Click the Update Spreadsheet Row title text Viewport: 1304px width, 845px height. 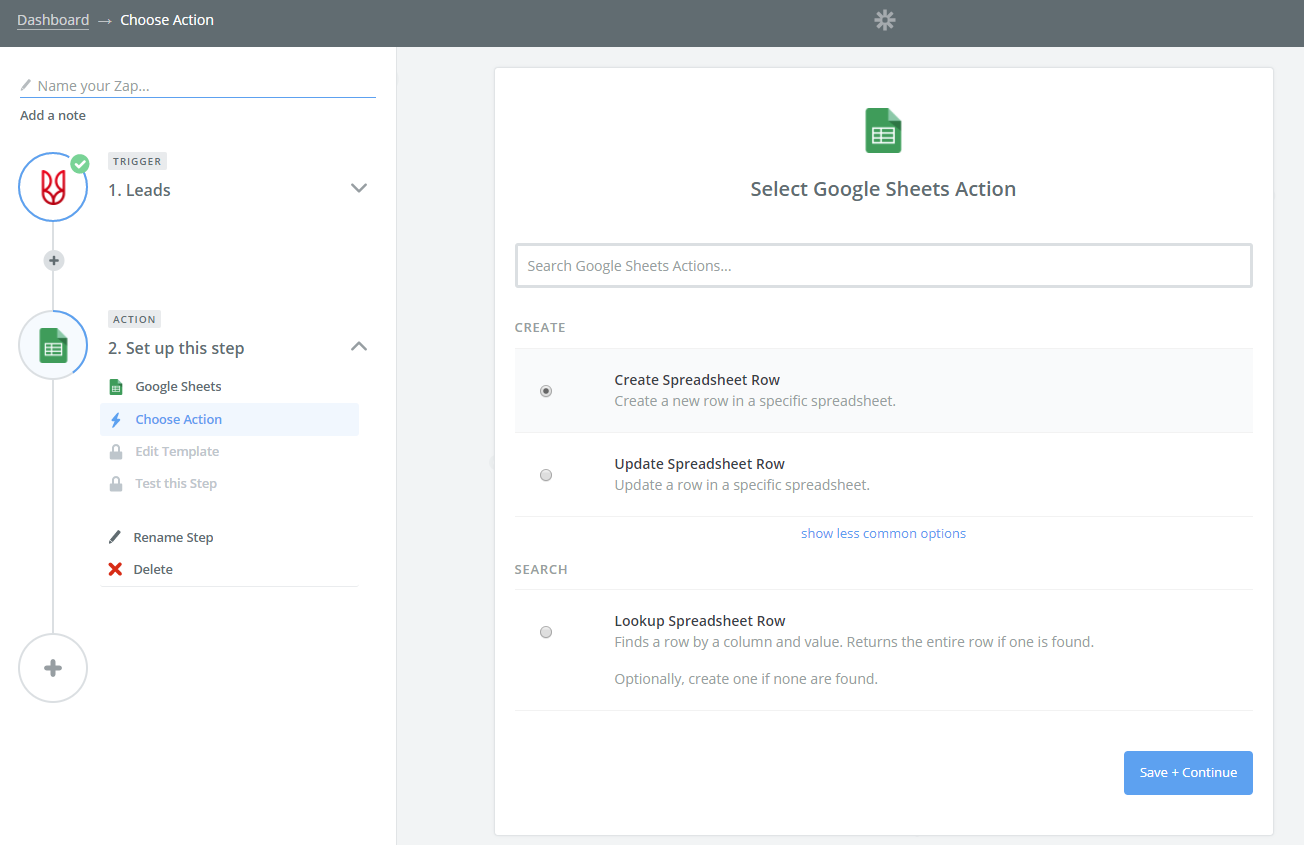pyautogui.click(x=699, y=464)
